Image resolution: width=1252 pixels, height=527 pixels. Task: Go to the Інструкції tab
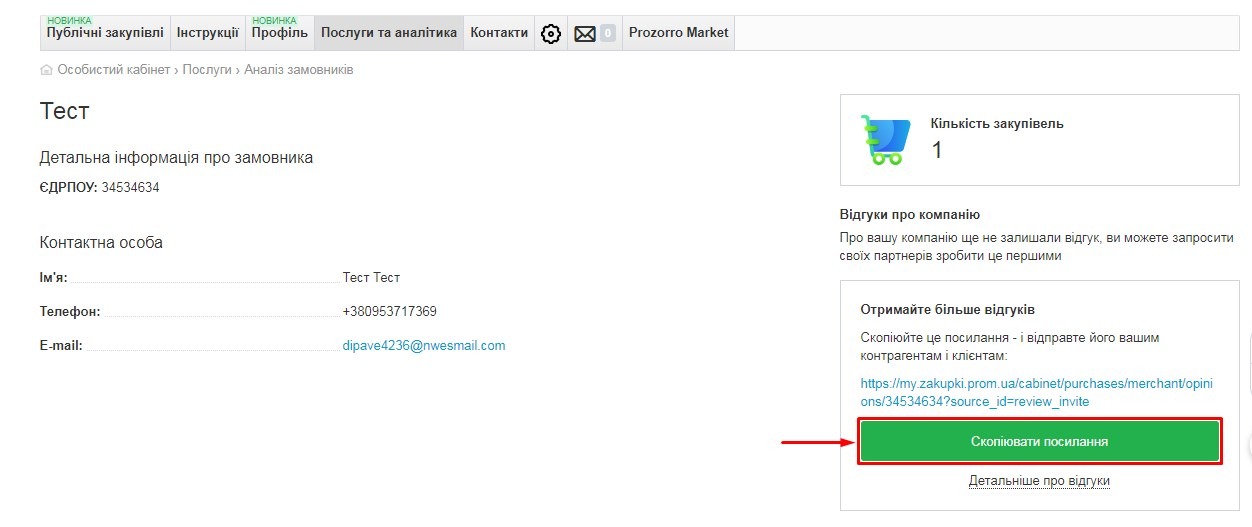coord(207,33)
